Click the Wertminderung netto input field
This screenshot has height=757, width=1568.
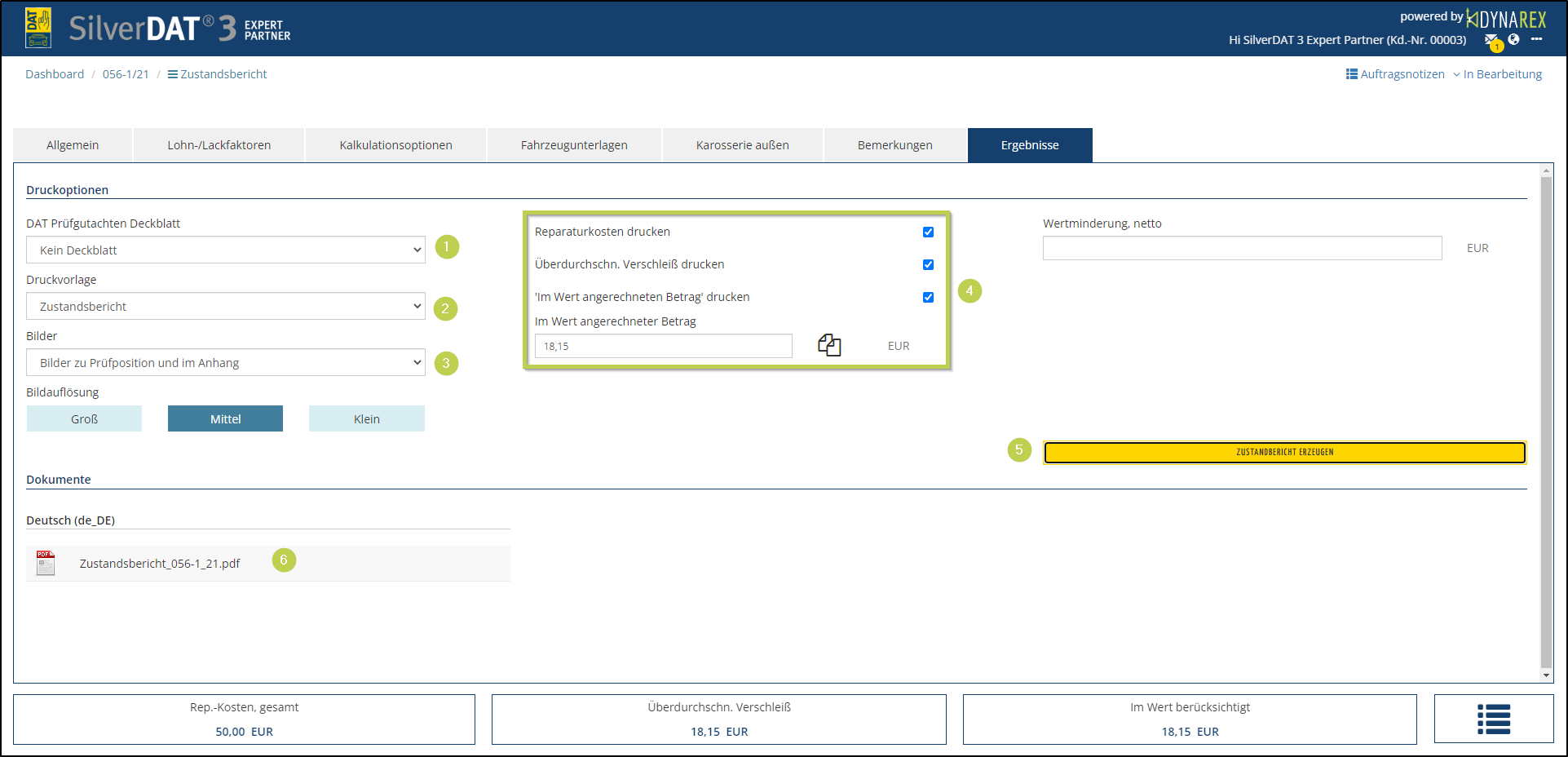point(1242,248)
